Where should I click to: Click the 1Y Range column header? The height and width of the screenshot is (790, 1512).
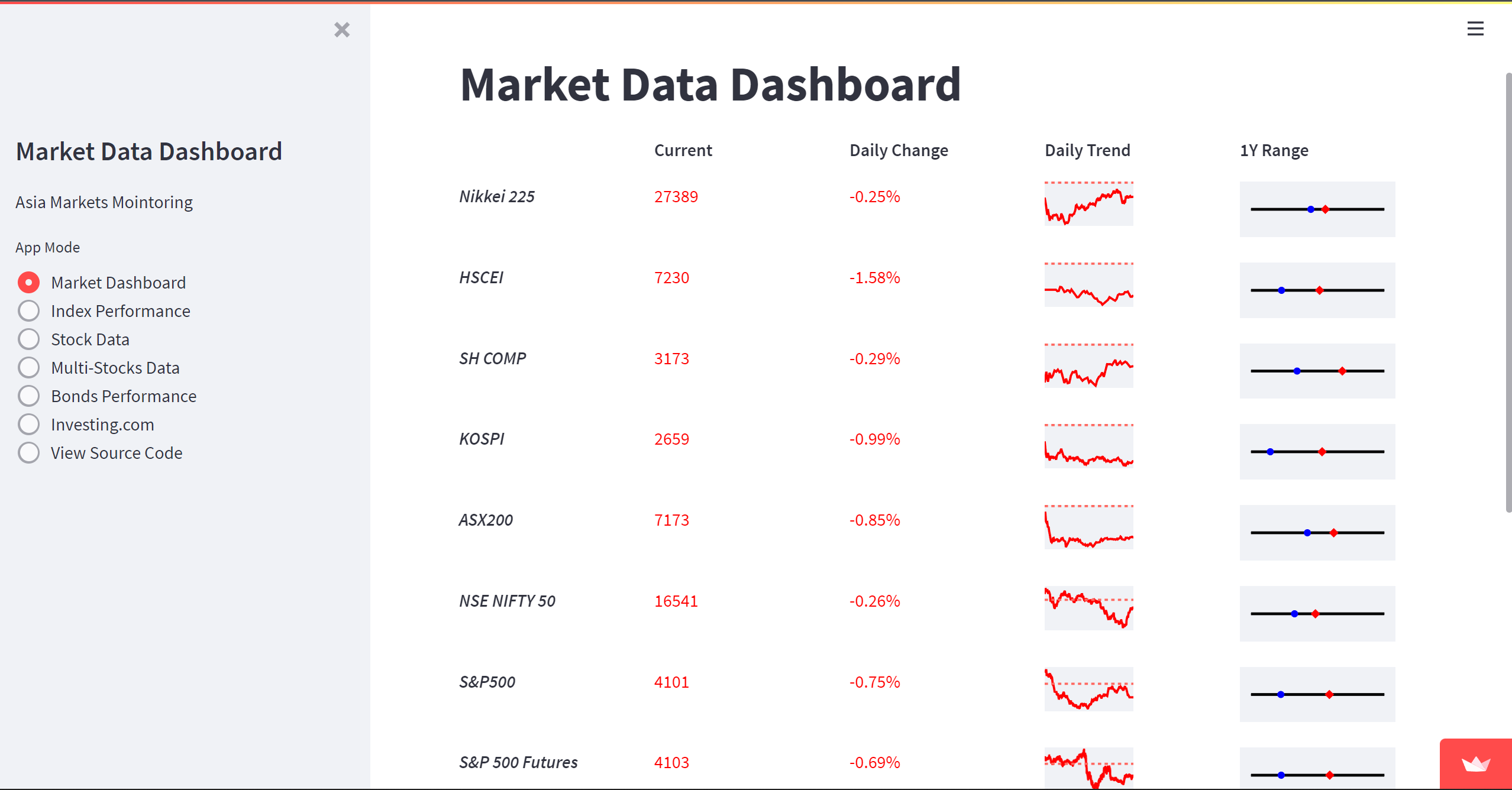pos(1274,150)
